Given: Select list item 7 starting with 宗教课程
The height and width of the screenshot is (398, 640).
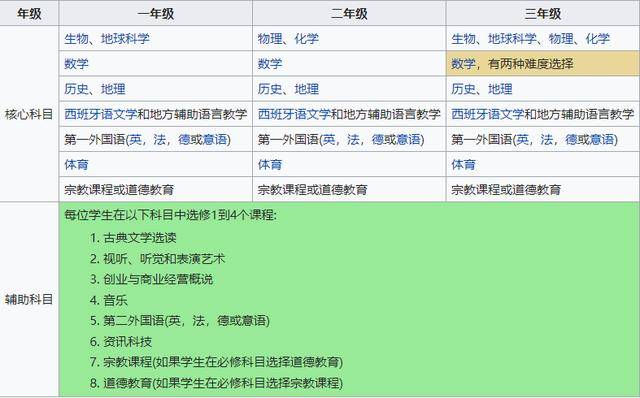Looking at the screenshot, I should coord(223,362).
